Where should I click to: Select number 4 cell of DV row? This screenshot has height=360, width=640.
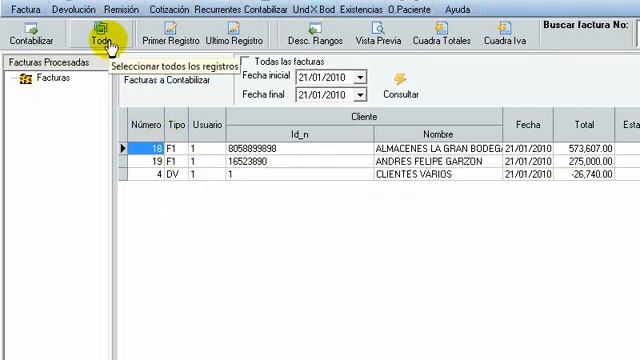146,174
